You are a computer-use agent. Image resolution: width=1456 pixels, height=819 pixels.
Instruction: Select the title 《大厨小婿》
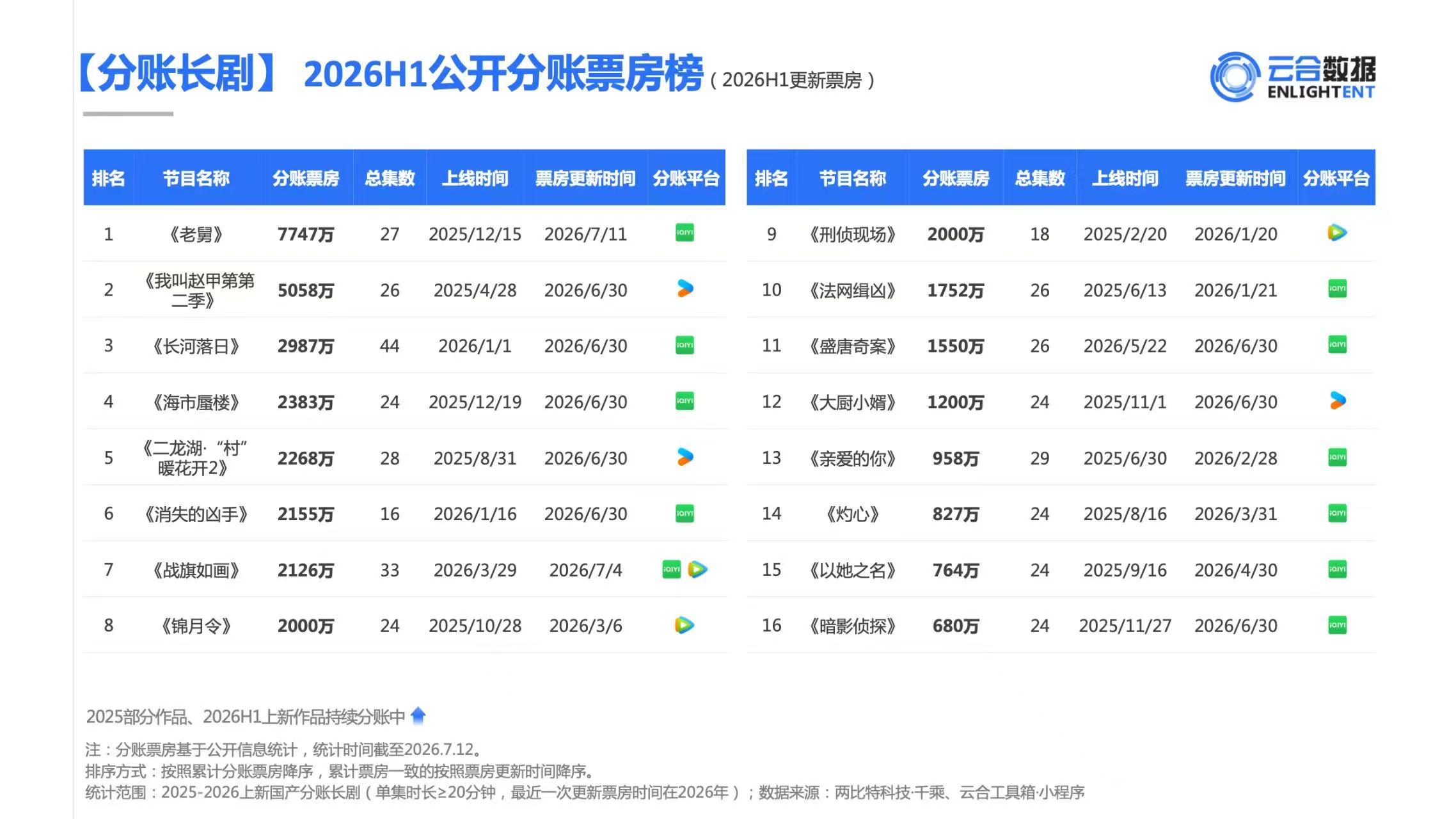[x=853, y=402]
